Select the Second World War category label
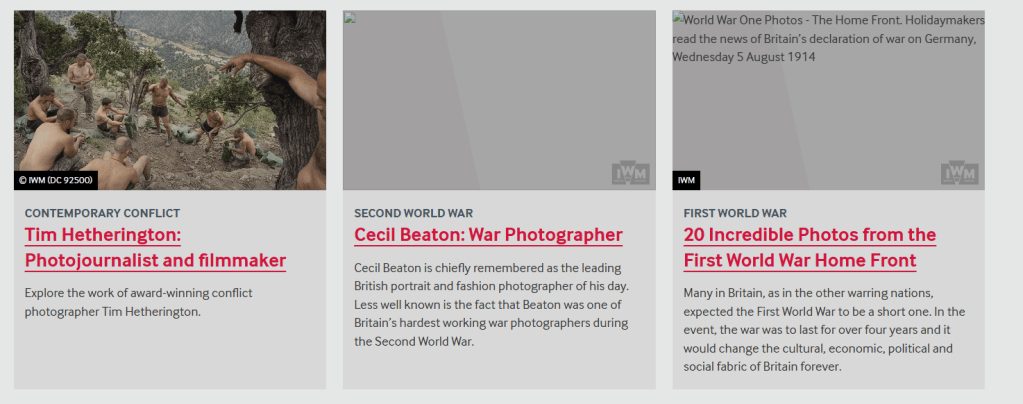1023x404 pixels. pos(413,213)
